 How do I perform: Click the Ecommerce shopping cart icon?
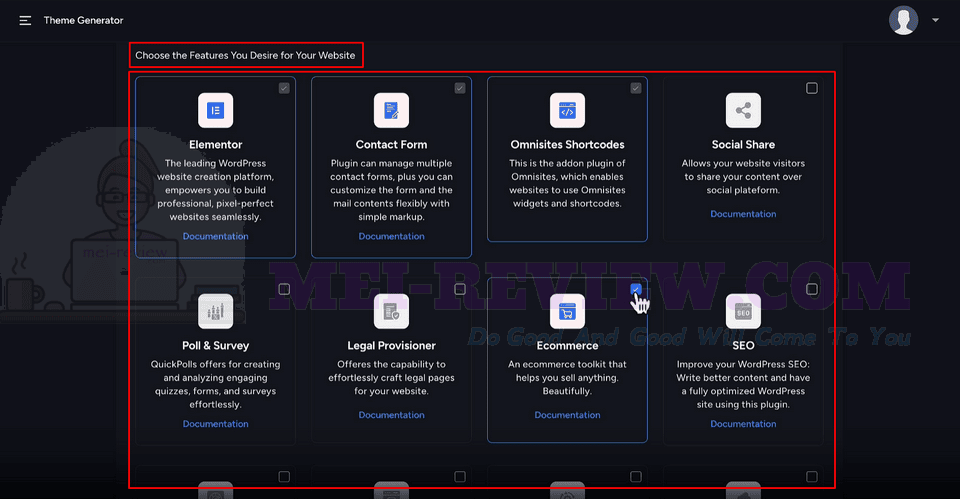click(x=568, y=311)
